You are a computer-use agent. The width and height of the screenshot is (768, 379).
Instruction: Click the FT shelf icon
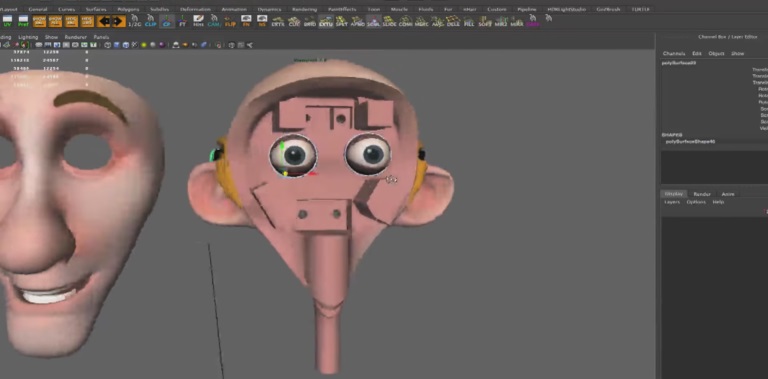click(x=183, y=21)
